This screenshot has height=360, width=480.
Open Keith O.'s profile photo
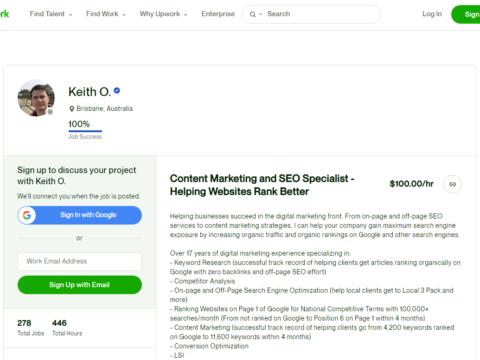pos(36,98)
